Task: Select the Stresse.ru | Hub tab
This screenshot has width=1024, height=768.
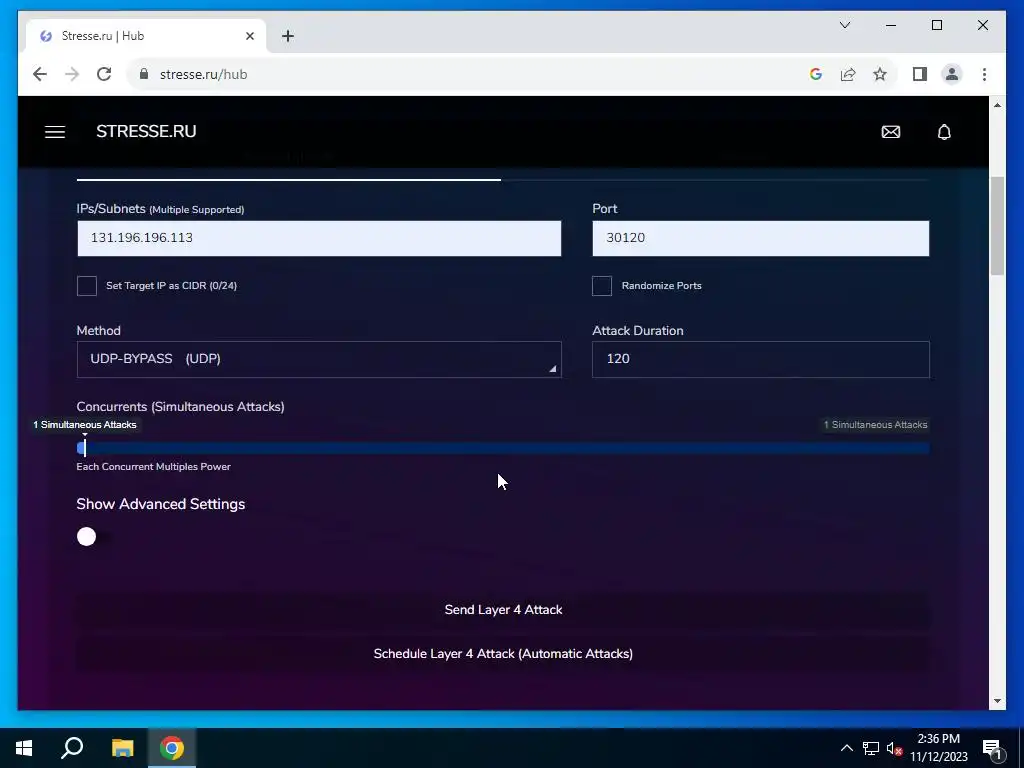Action: pyautogui.click(x=146, y=36)
